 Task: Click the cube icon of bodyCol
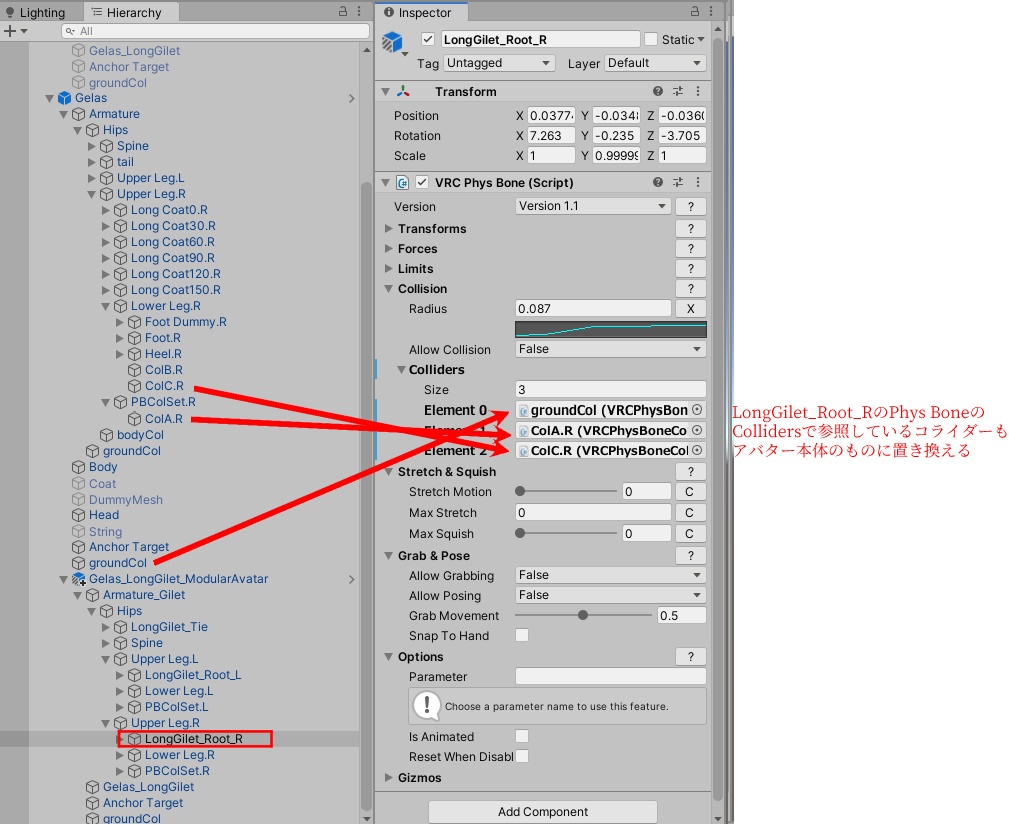pyautogui.click(x=107, y=435)
